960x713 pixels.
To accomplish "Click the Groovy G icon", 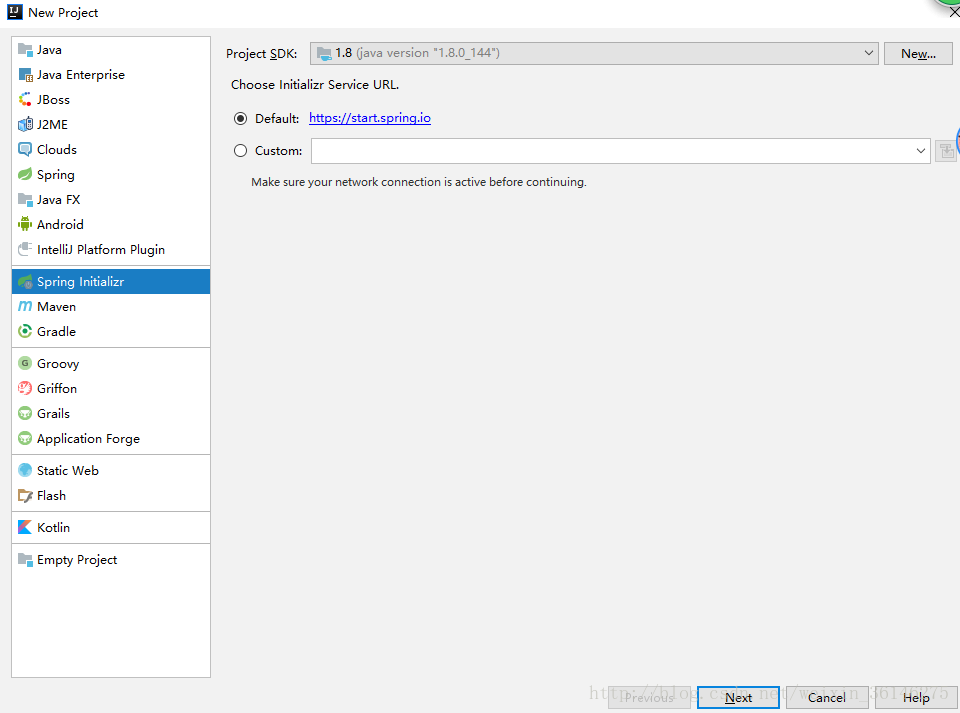I will coord(25,364).
